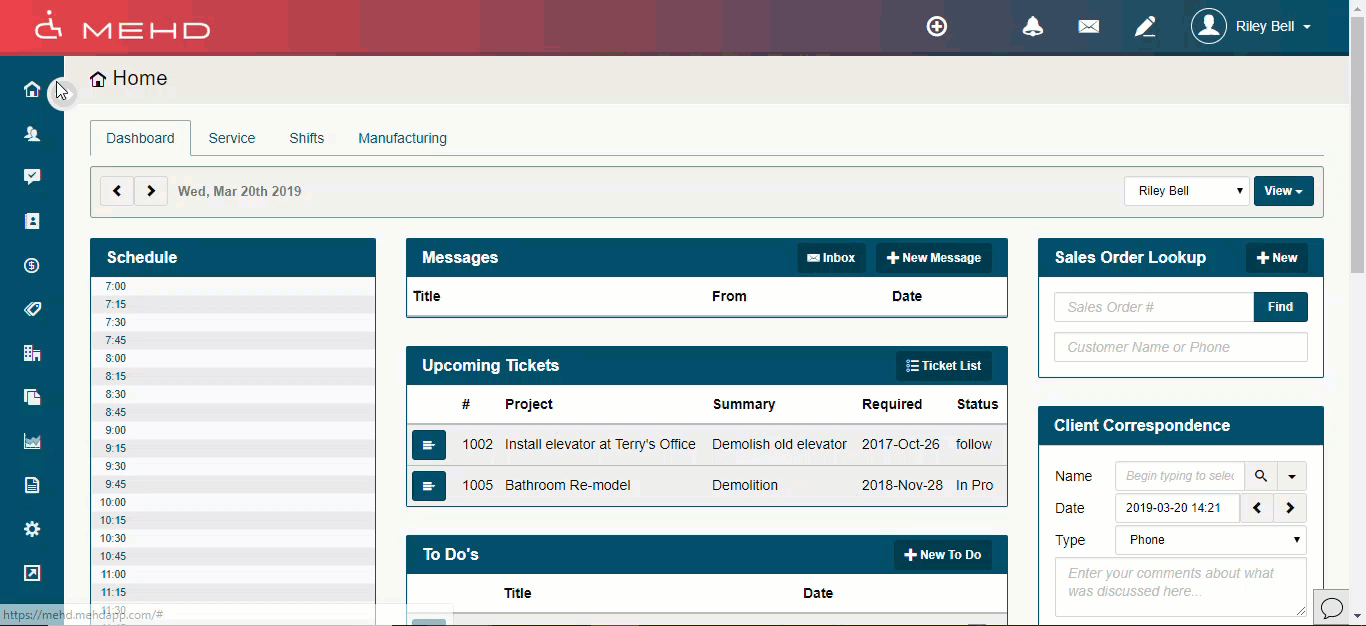Click the external link arrow icon in the sidebar
1366x626 pixels.
32,574
